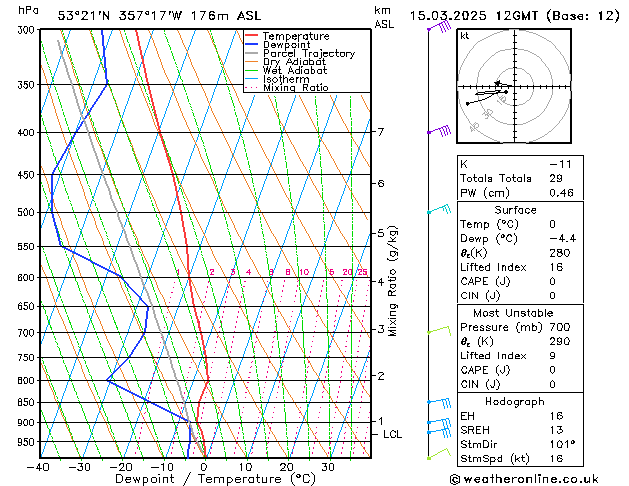Viewport: 629px width, 486px height.
Task: Click the StmDir value 101°
Action: point(562,444)
